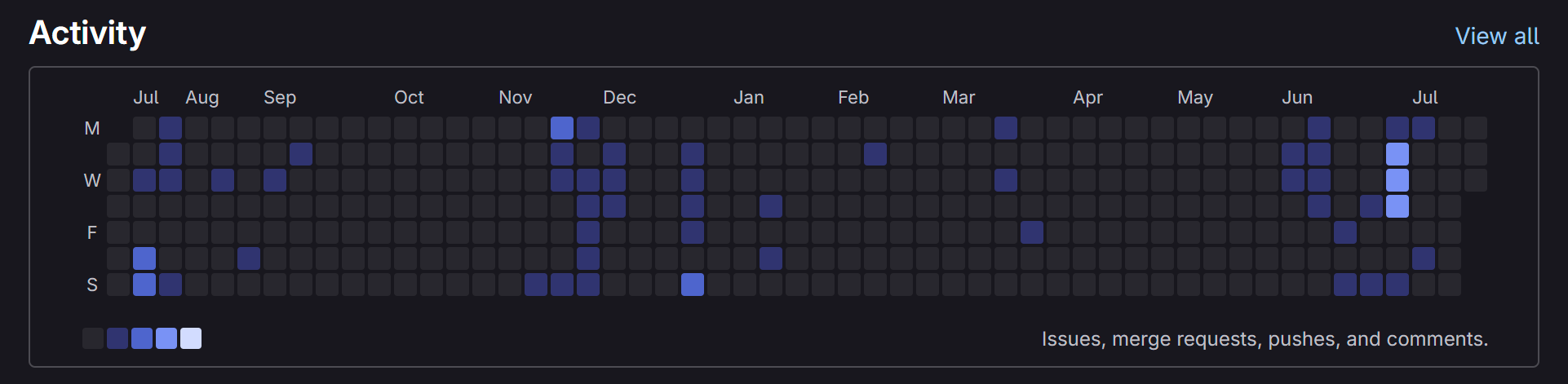1568x384 pixels.
Task: Select the medium blue third legend swatch
Action: point(142,338)
